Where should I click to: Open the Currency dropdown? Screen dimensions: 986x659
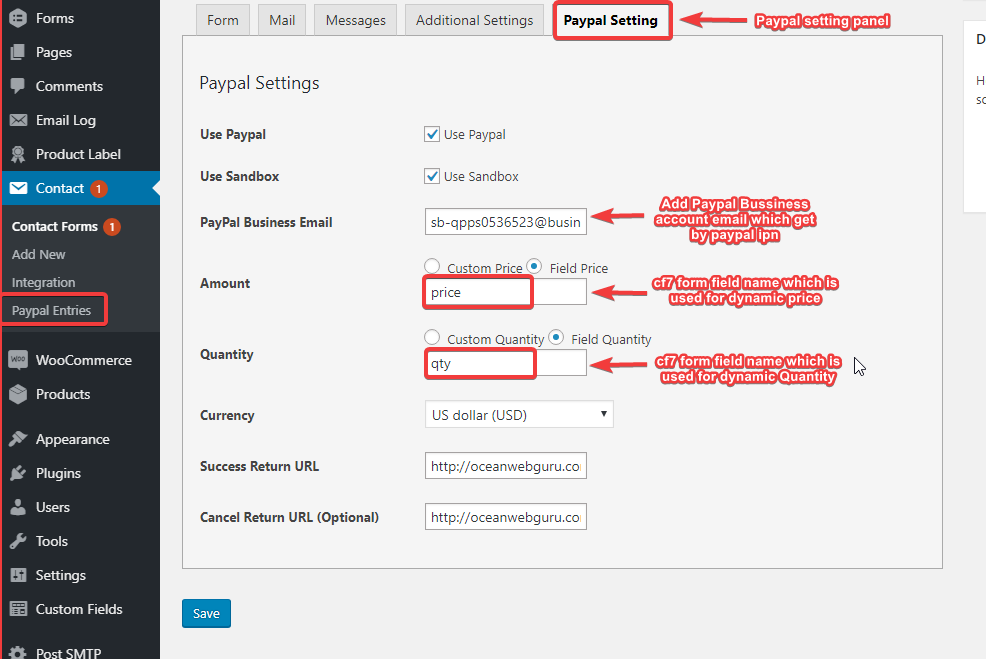[519, 415]
